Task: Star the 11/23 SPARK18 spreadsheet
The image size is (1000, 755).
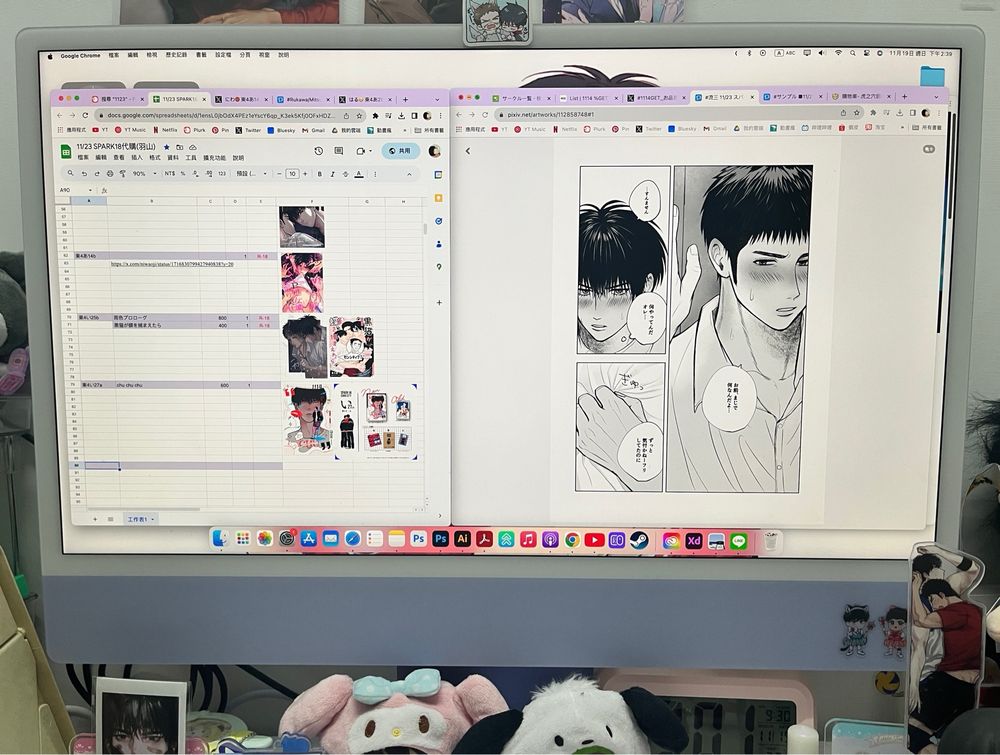Action: (166, 147)
